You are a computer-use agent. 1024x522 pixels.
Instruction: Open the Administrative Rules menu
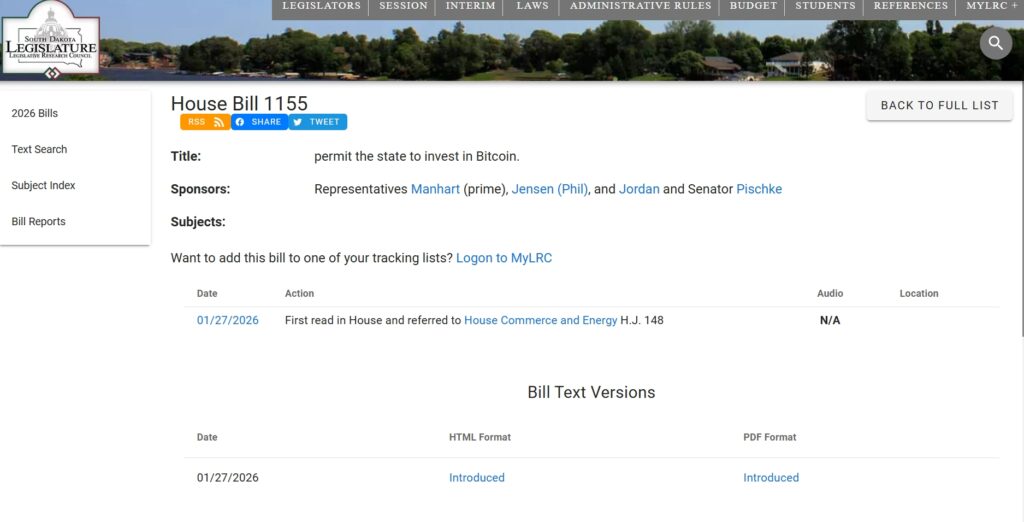640,7
